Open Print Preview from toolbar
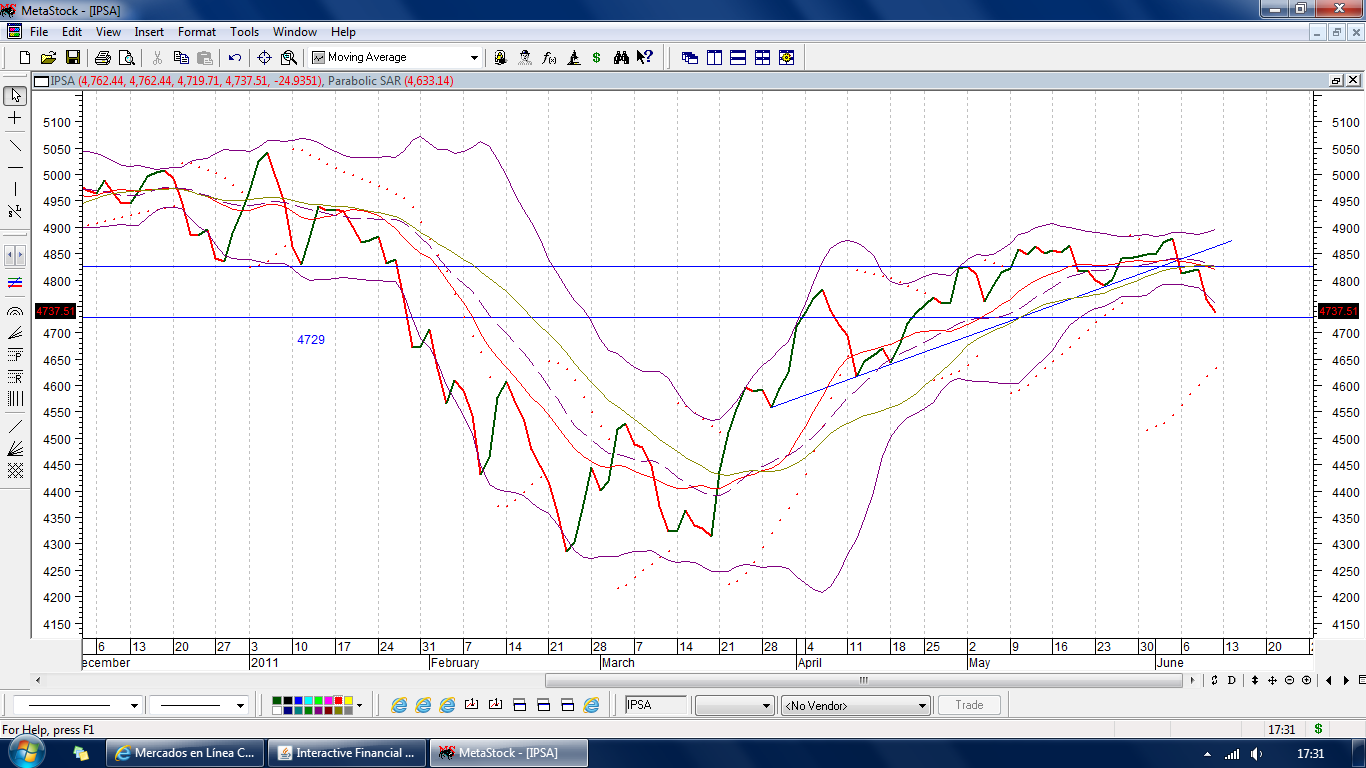The width and height of the screenshot is (1366, 768). point(127,58)
